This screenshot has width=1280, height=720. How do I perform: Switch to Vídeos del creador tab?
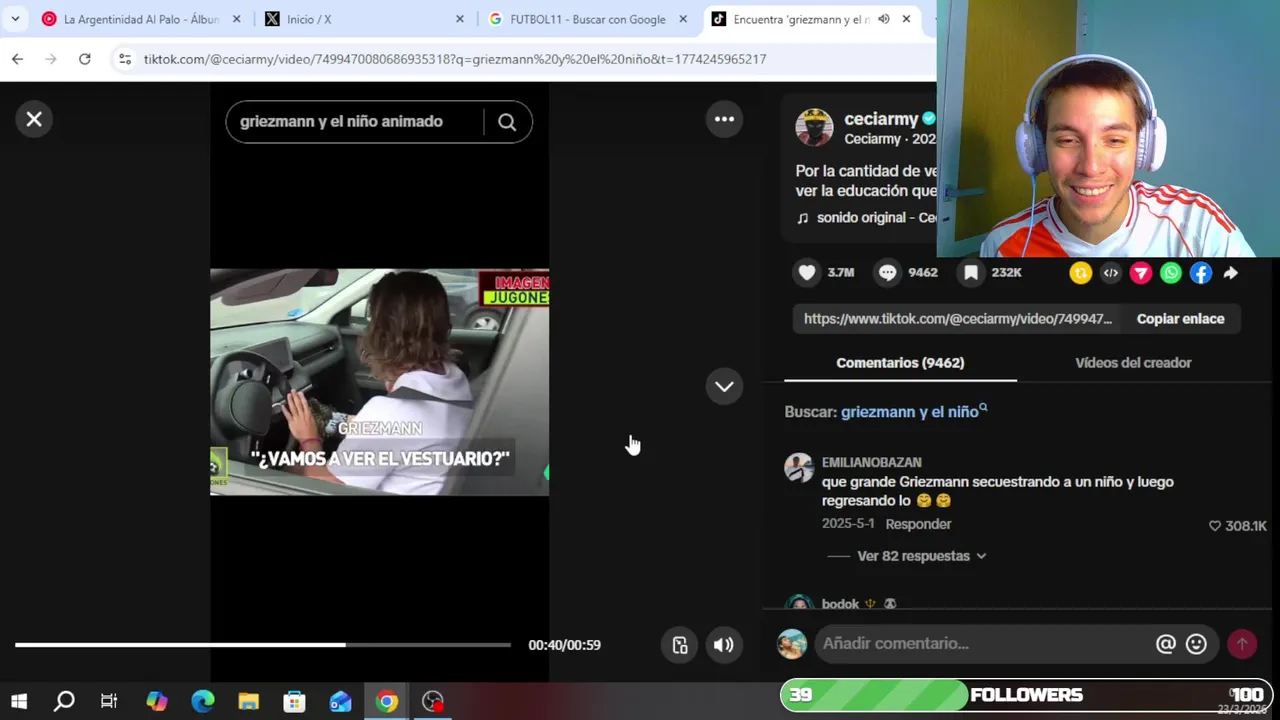1133,363
